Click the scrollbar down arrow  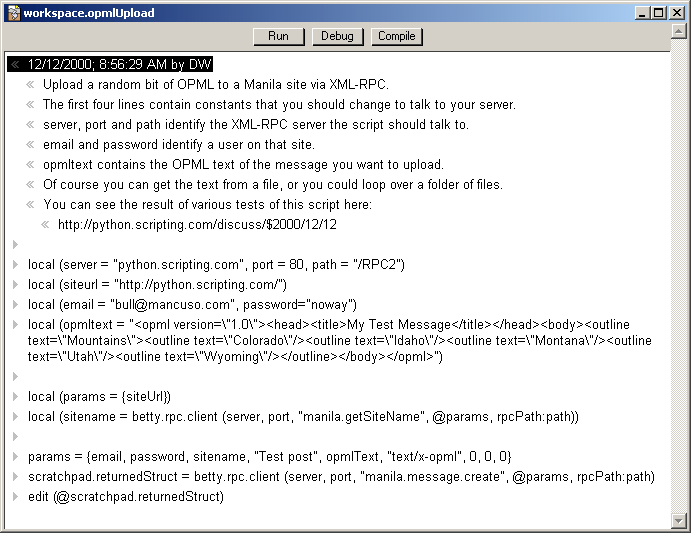click(679, 520)
